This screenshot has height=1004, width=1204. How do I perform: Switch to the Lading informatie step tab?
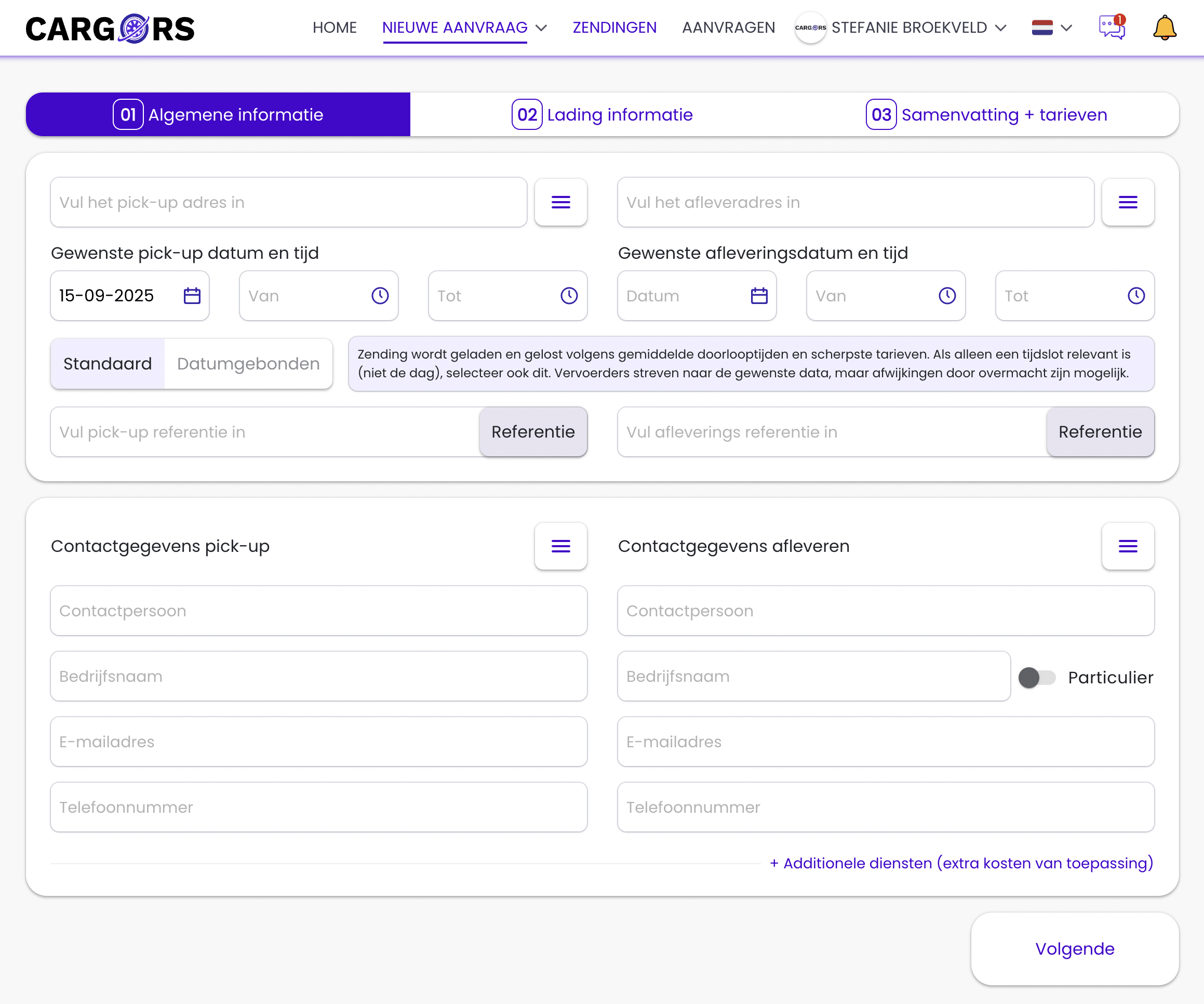point(602,115)
